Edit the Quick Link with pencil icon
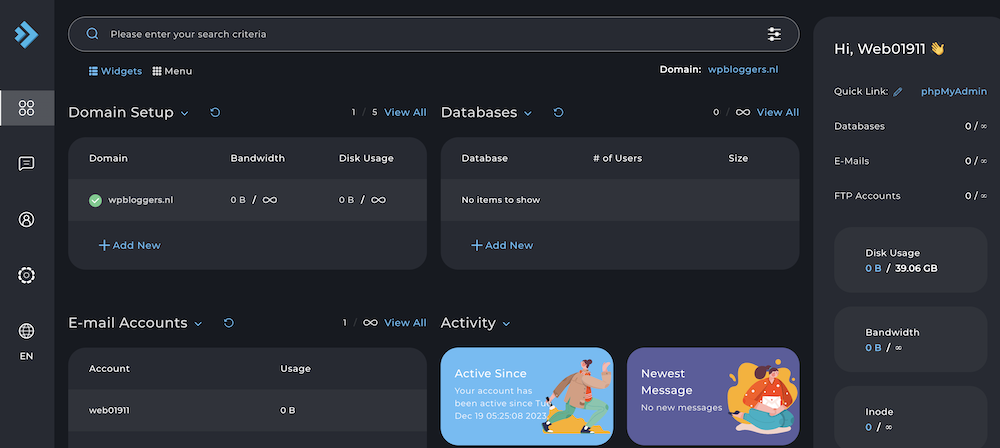Screen dimensions: 1000x448 [x=898, y=92]
